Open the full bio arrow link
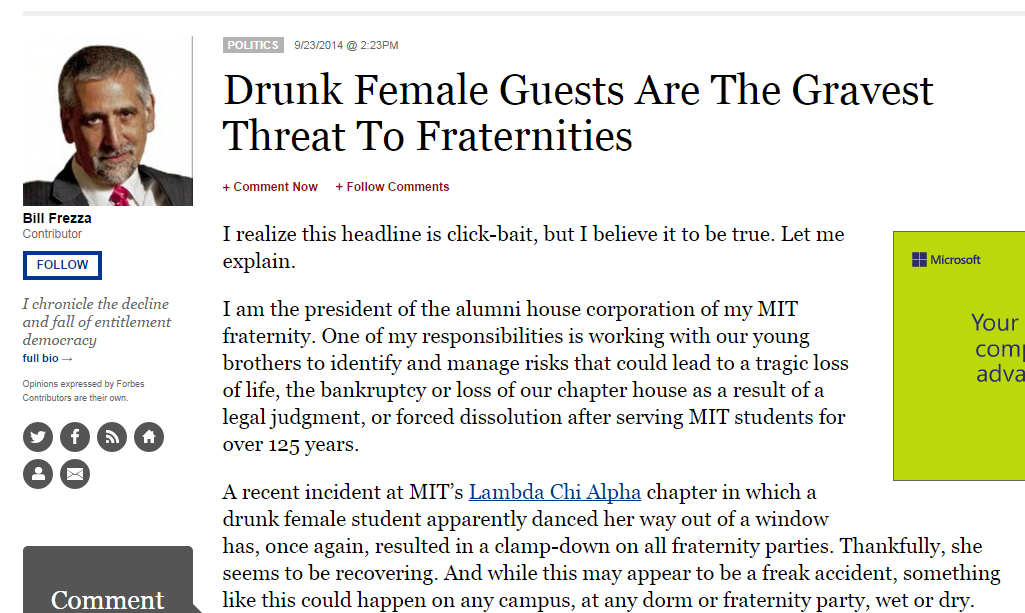The width and height of the screenshot is (1025, 613). pyautogui.click(x=48, y=358)
